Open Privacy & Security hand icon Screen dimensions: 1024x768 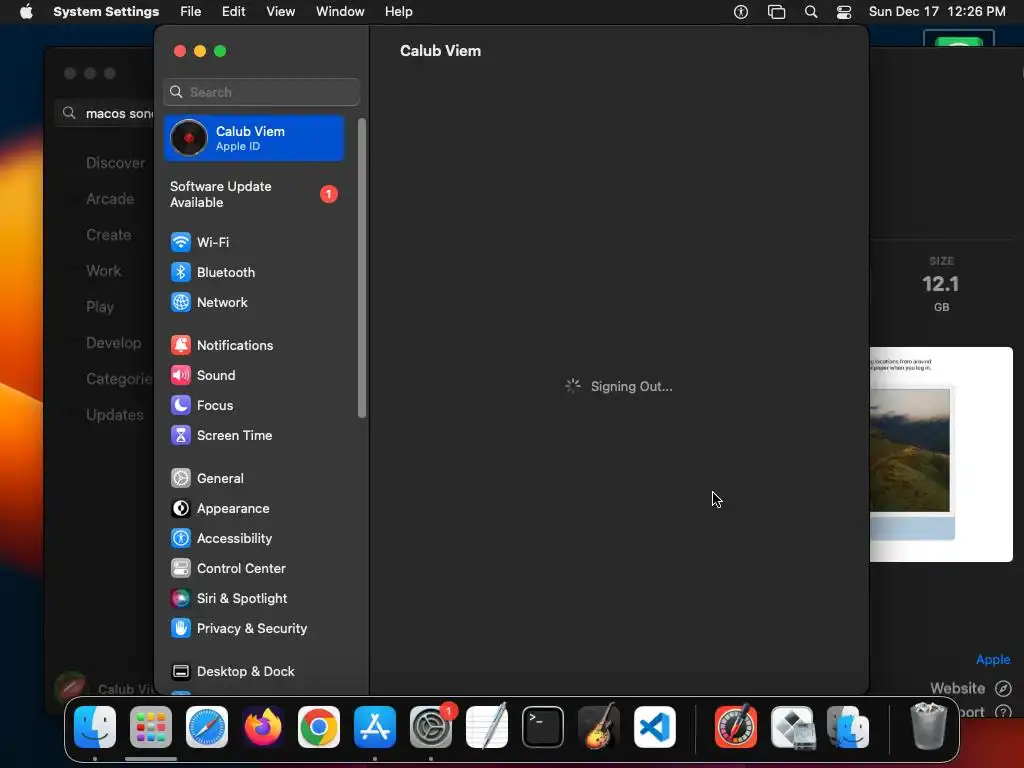pyautogui.click(x=180, y=628)
